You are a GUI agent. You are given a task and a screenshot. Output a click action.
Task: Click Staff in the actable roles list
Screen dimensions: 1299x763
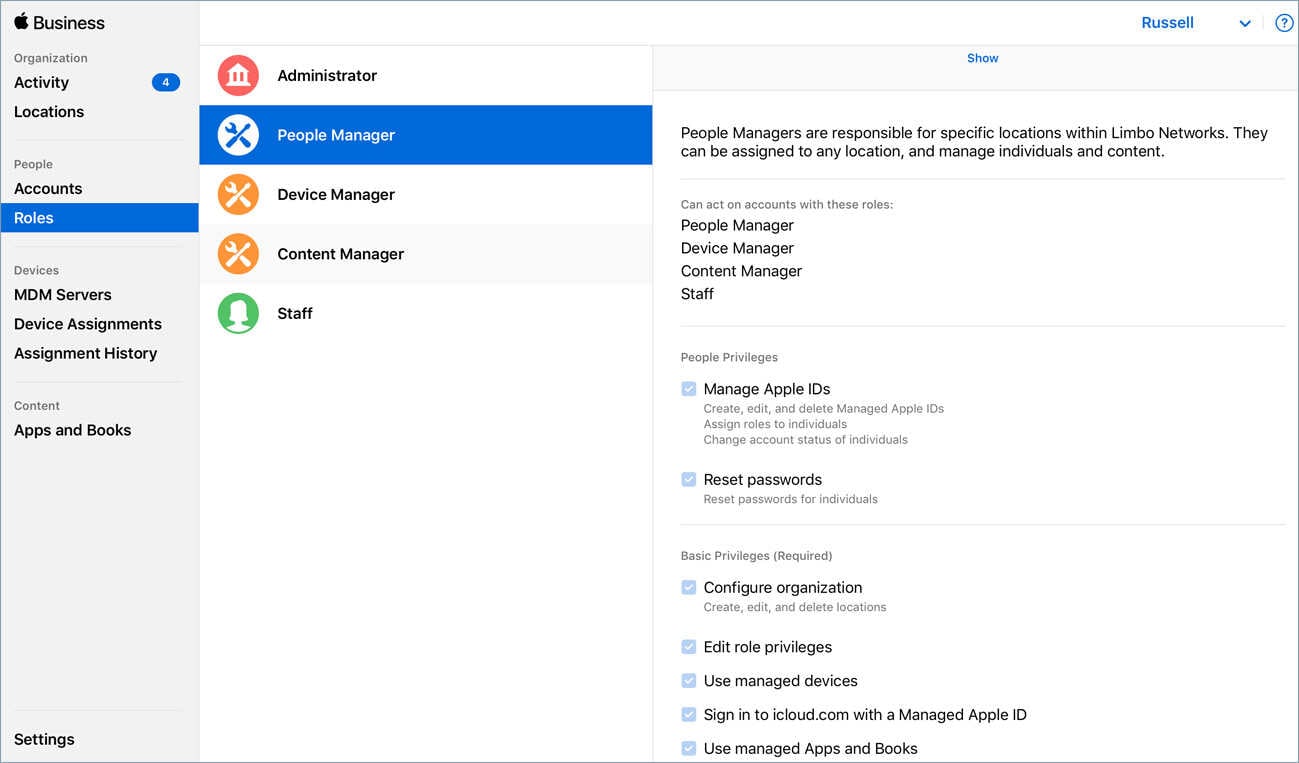(697, 294)
